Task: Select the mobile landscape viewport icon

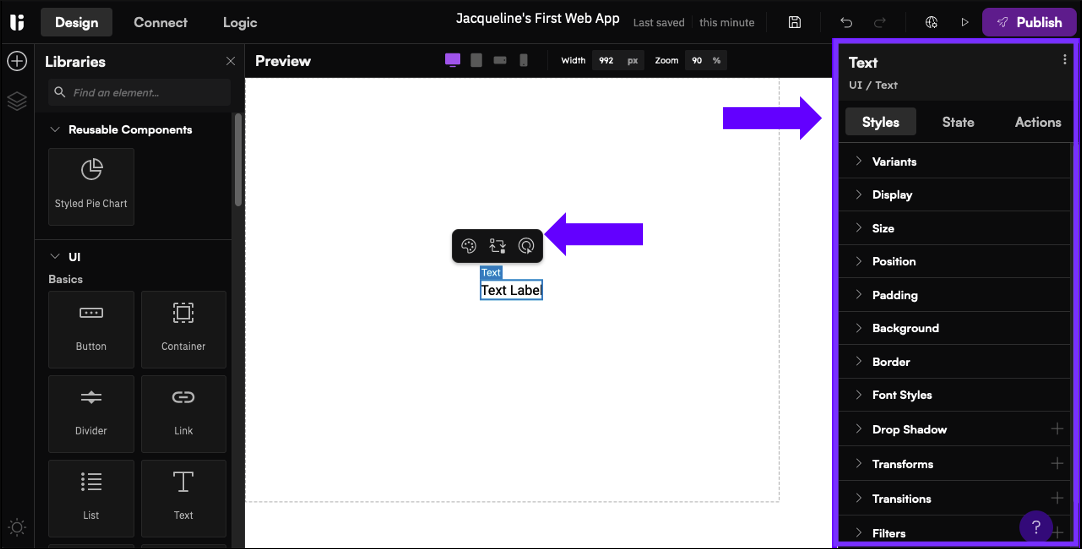Action: [x=500, y=60]
